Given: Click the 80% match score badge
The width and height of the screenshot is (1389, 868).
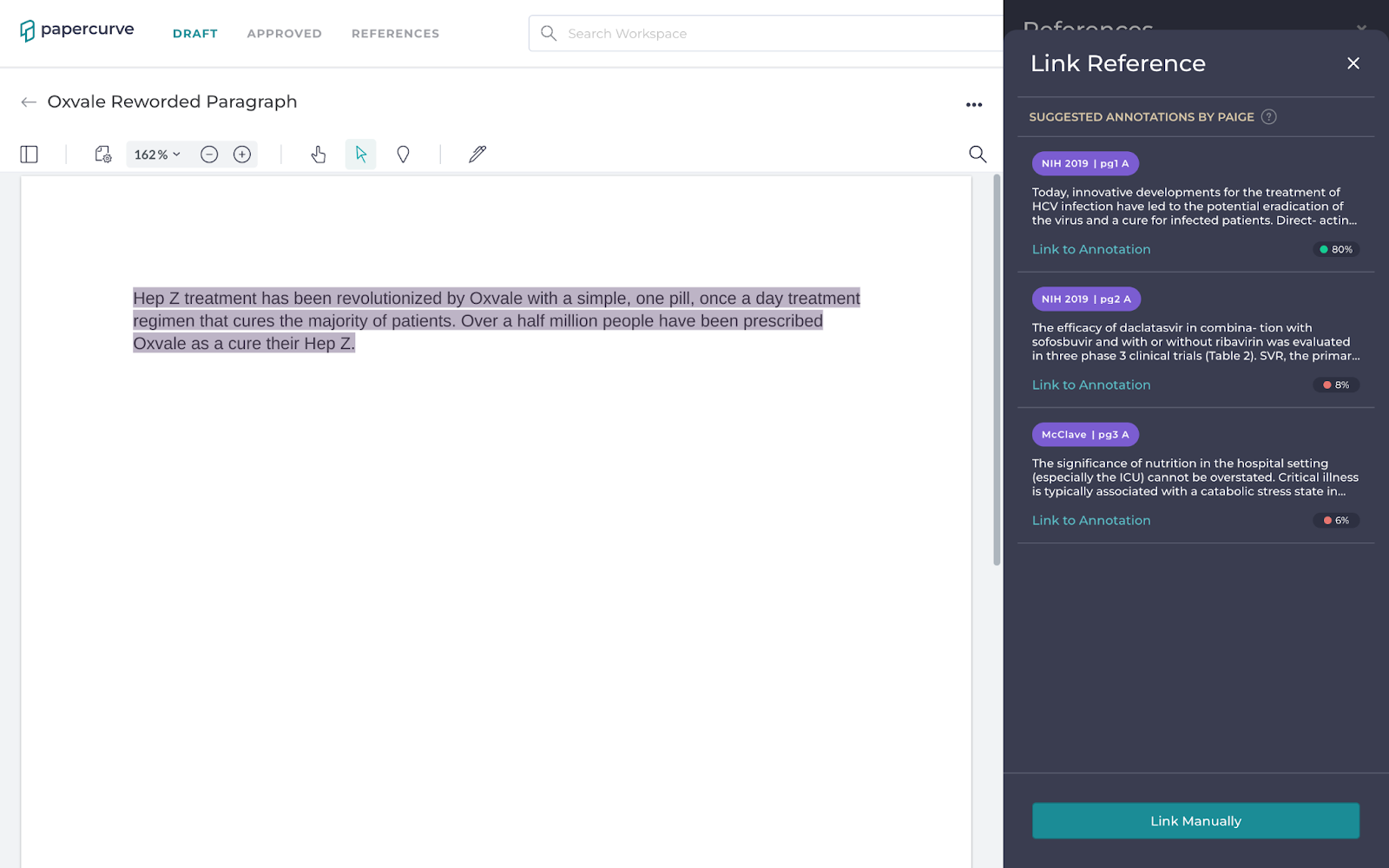Looking at the screenshot, I should [1336, 250].
